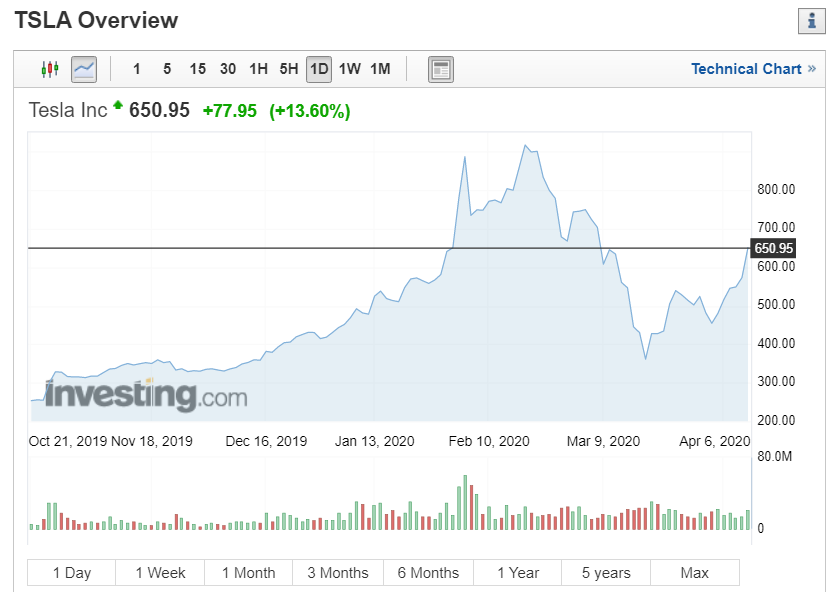
Task: Switch to candlestick chart type
Action: (x=50, y=69)
